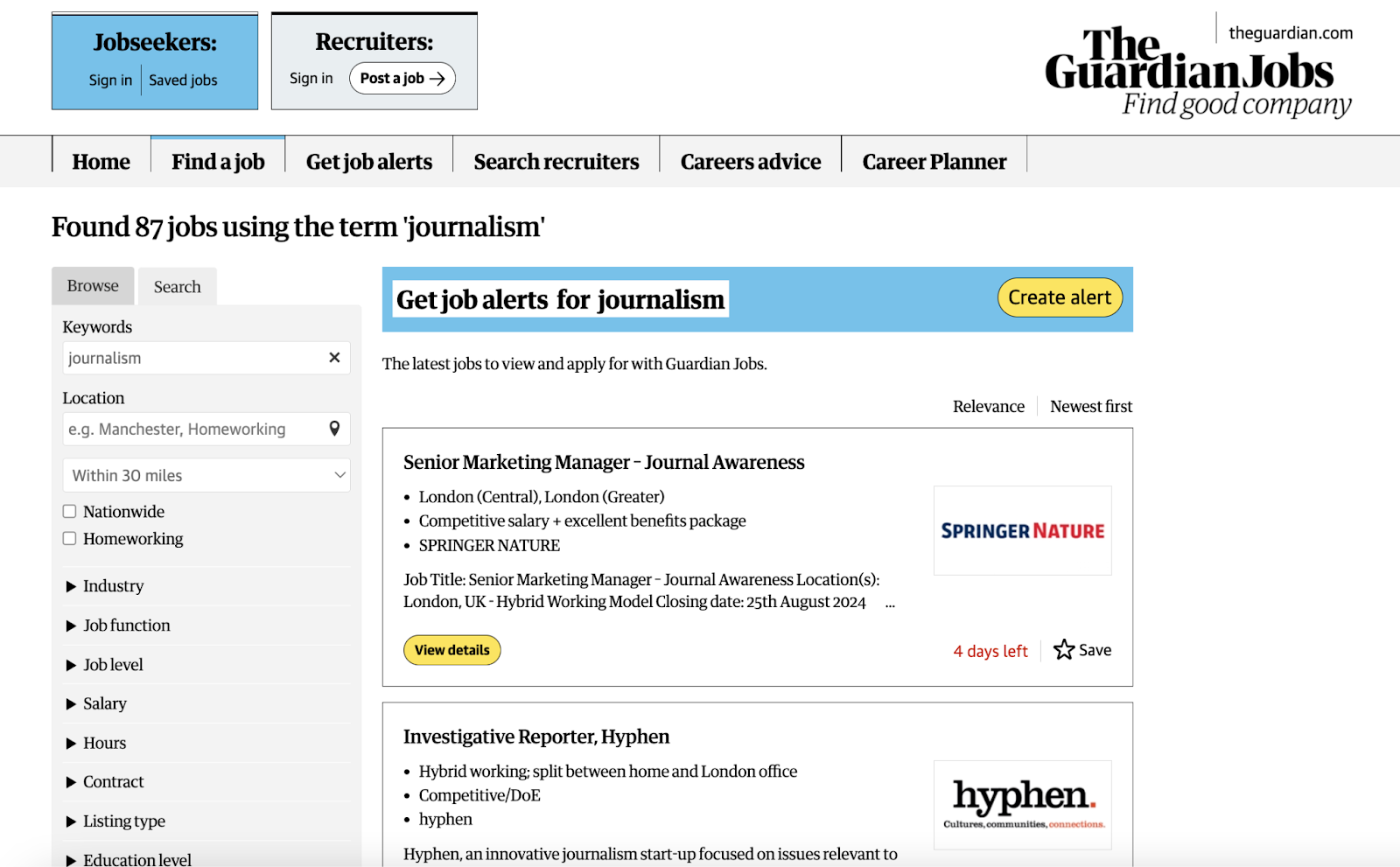Open the Guardian Jobs logo
Screen dimensions: 1400x867
coord(1198,73)
